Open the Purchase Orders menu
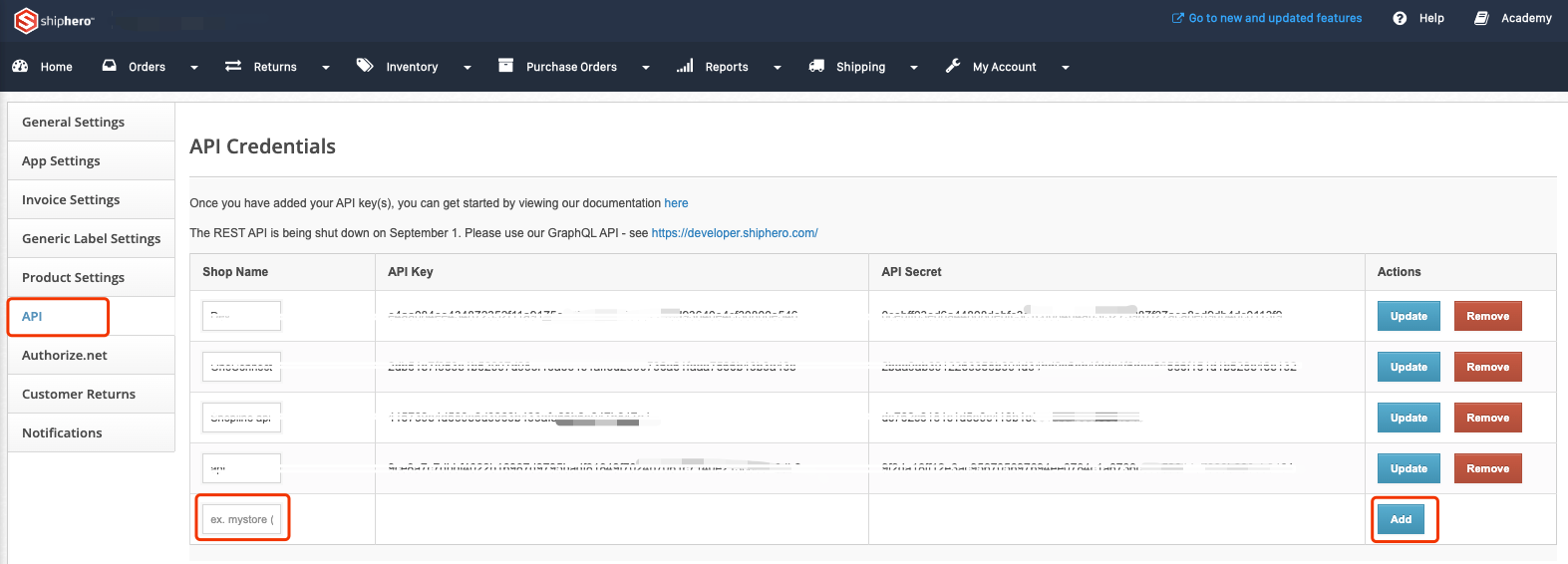The width and height of the screenshot is (1568, 564). pos(573,67)
